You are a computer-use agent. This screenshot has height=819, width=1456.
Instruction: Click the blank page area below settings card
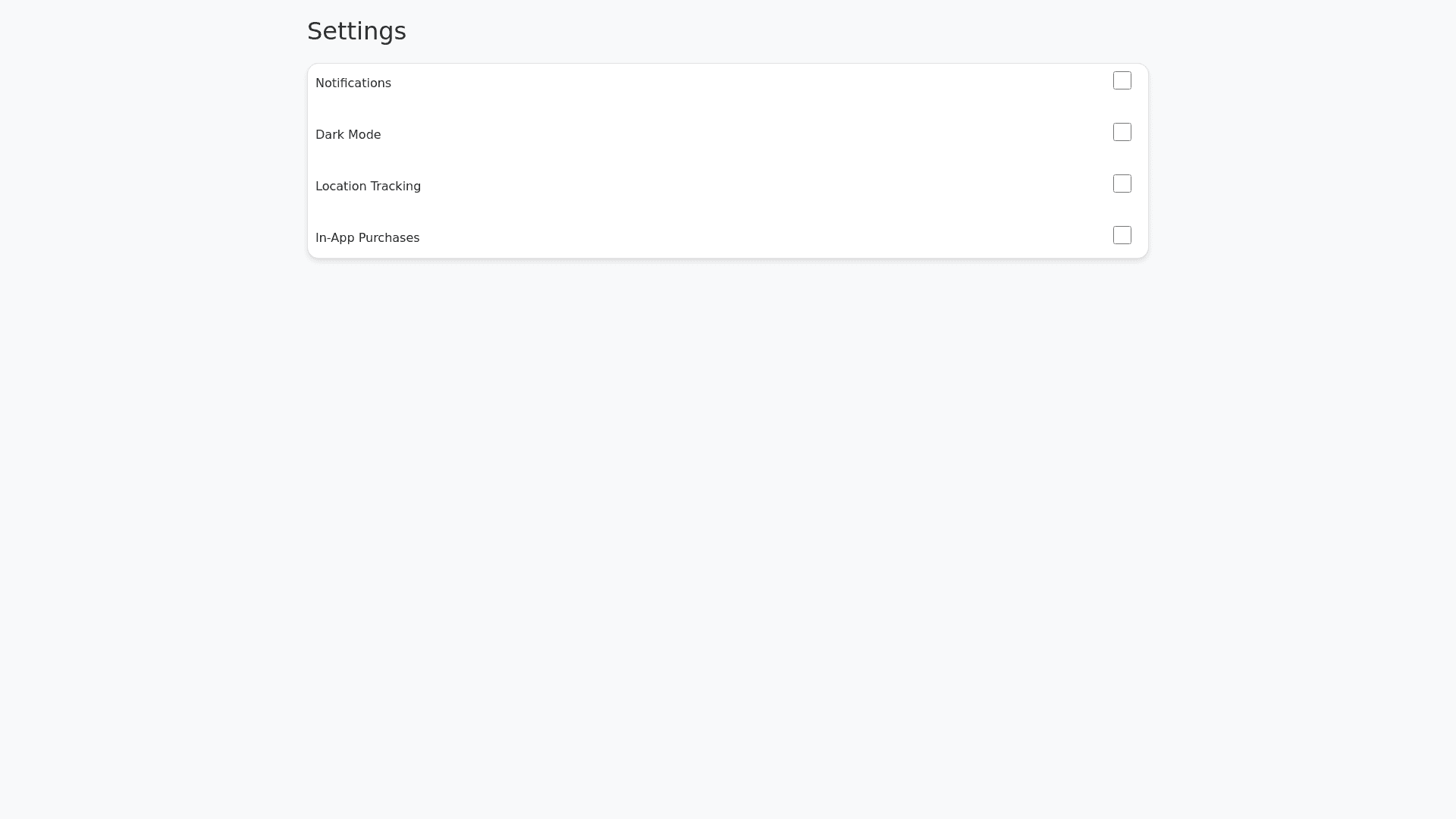728,531
